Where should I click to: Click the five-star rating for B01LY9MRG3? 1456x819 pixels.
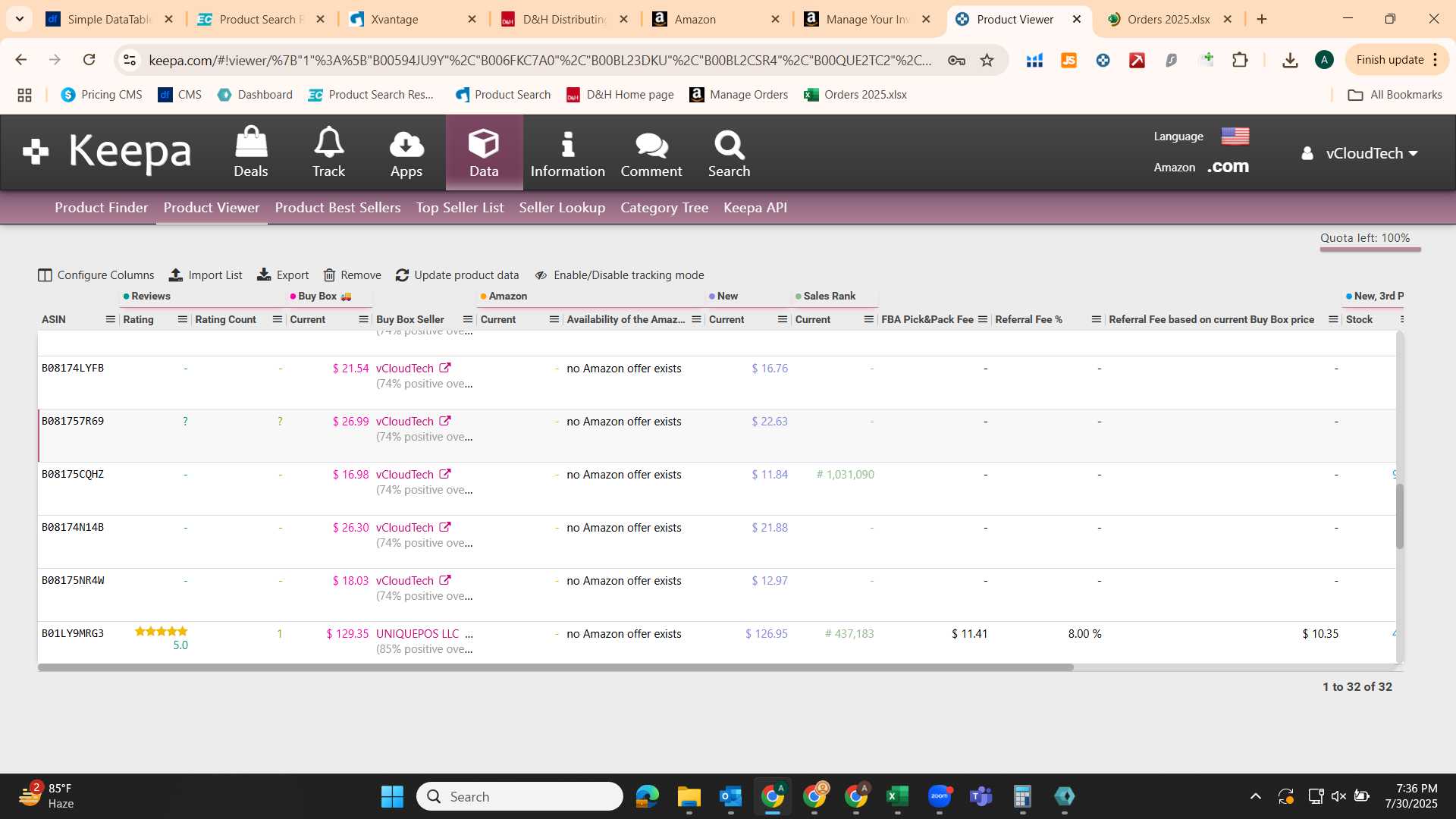(161, 632)
